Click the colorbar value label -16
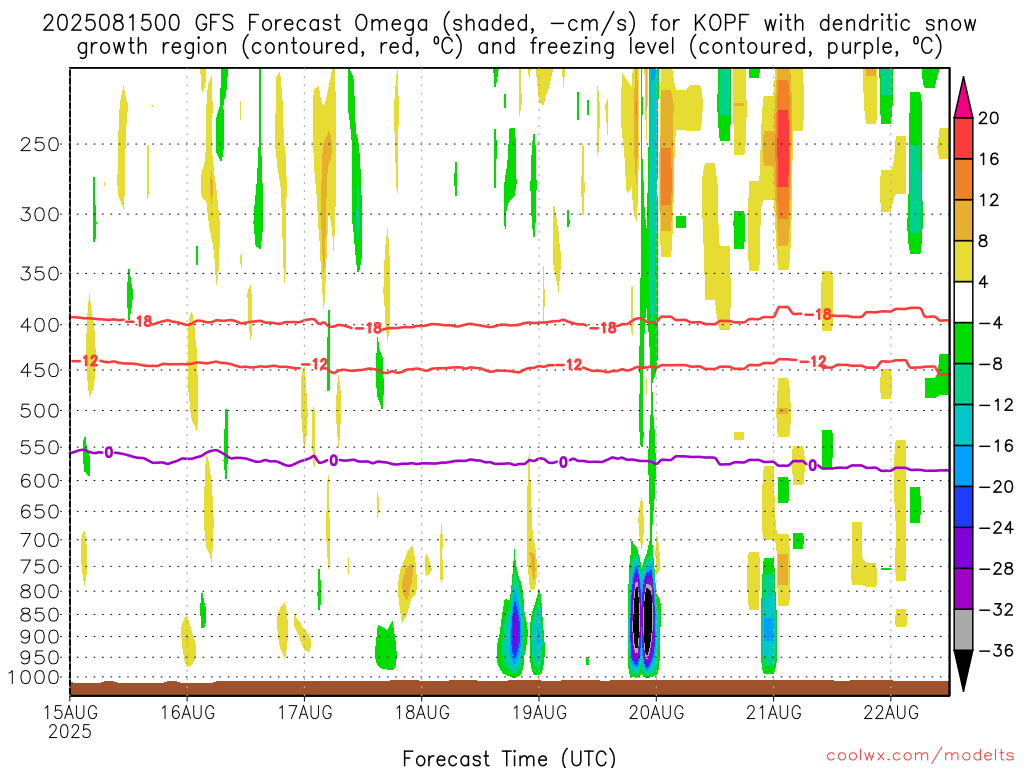1024x768 pixels. 995,446
